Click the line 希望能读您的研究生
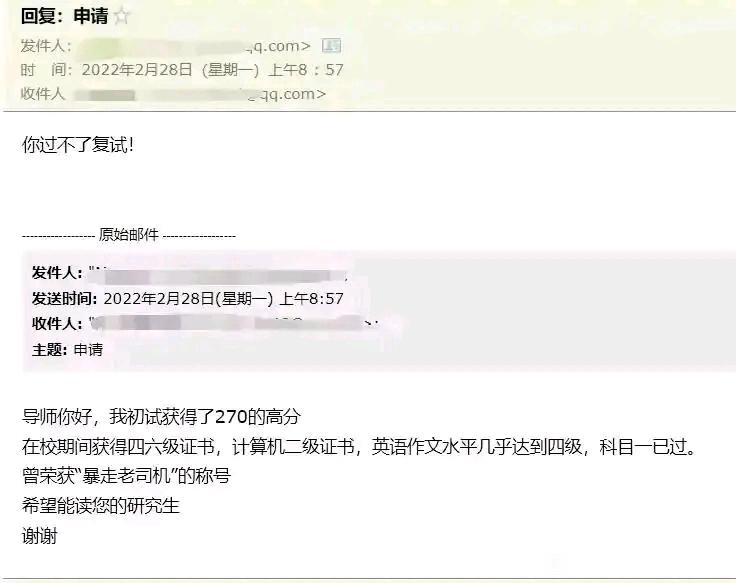736x583 pixels. [100, 506]
